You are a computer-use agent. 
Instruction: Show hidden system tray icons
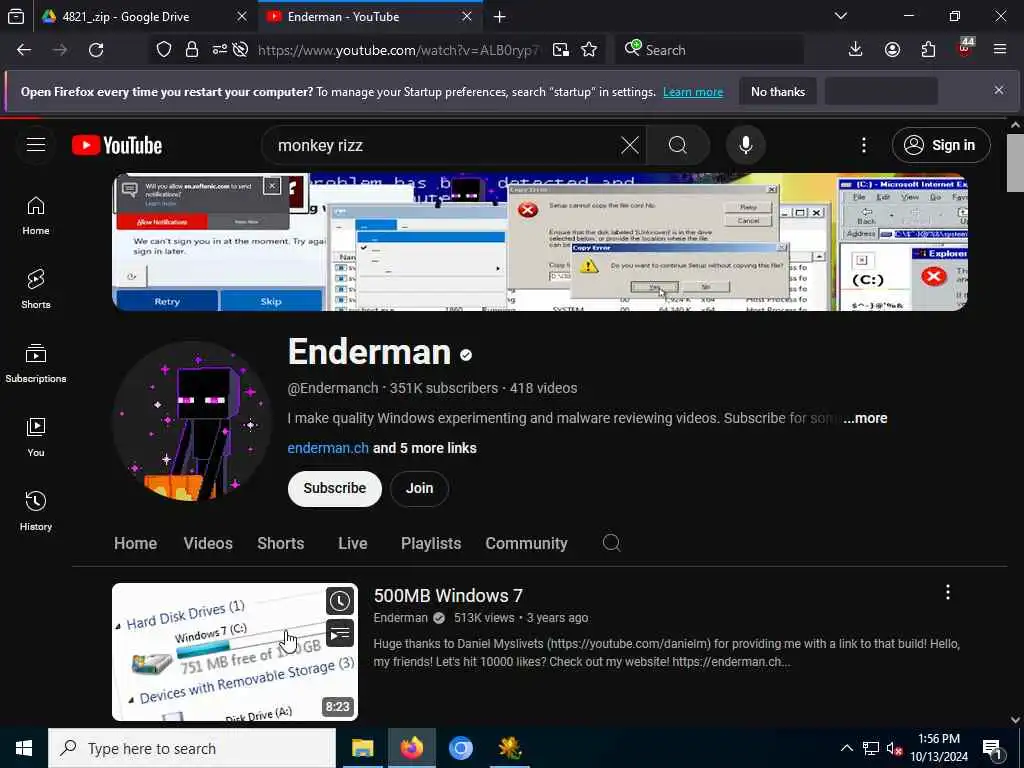pos(846,748)
